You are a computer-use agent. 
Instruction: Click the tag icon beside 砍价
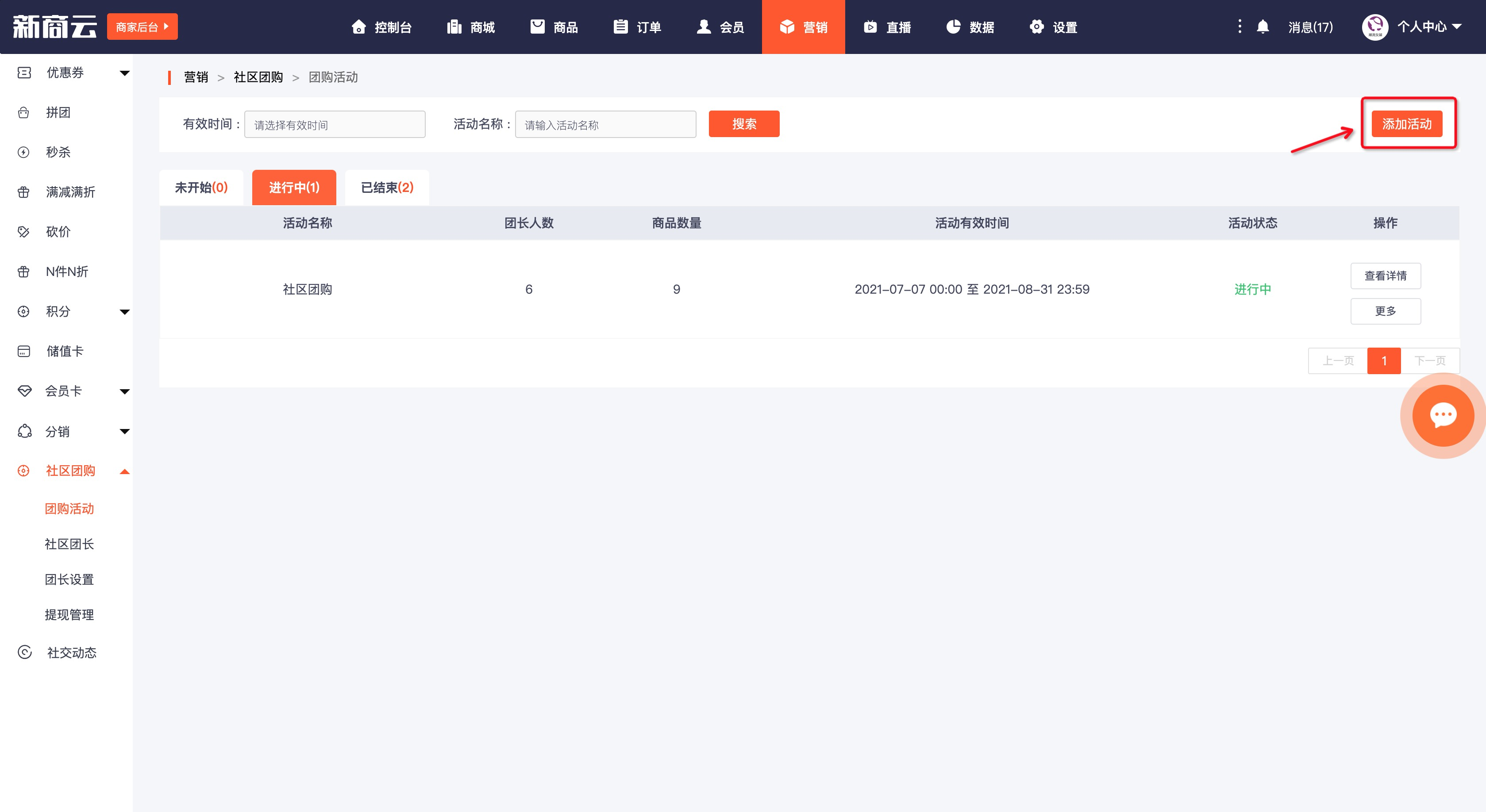[x=23, y=232]
